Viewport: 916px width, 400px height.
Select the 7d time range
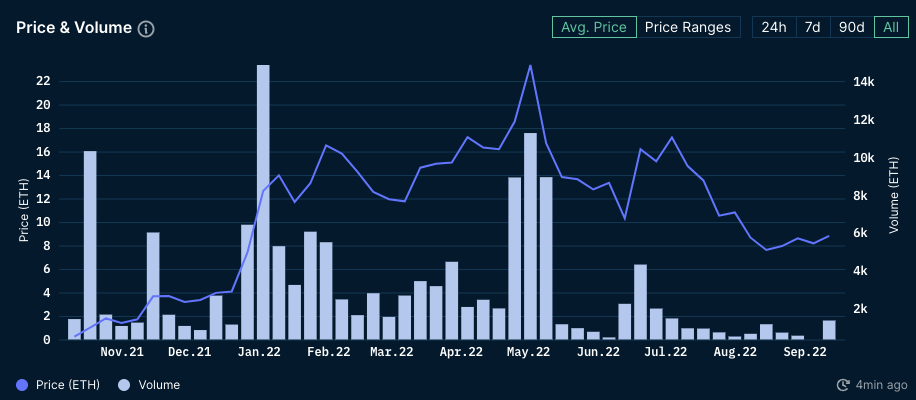click(813, 27)
